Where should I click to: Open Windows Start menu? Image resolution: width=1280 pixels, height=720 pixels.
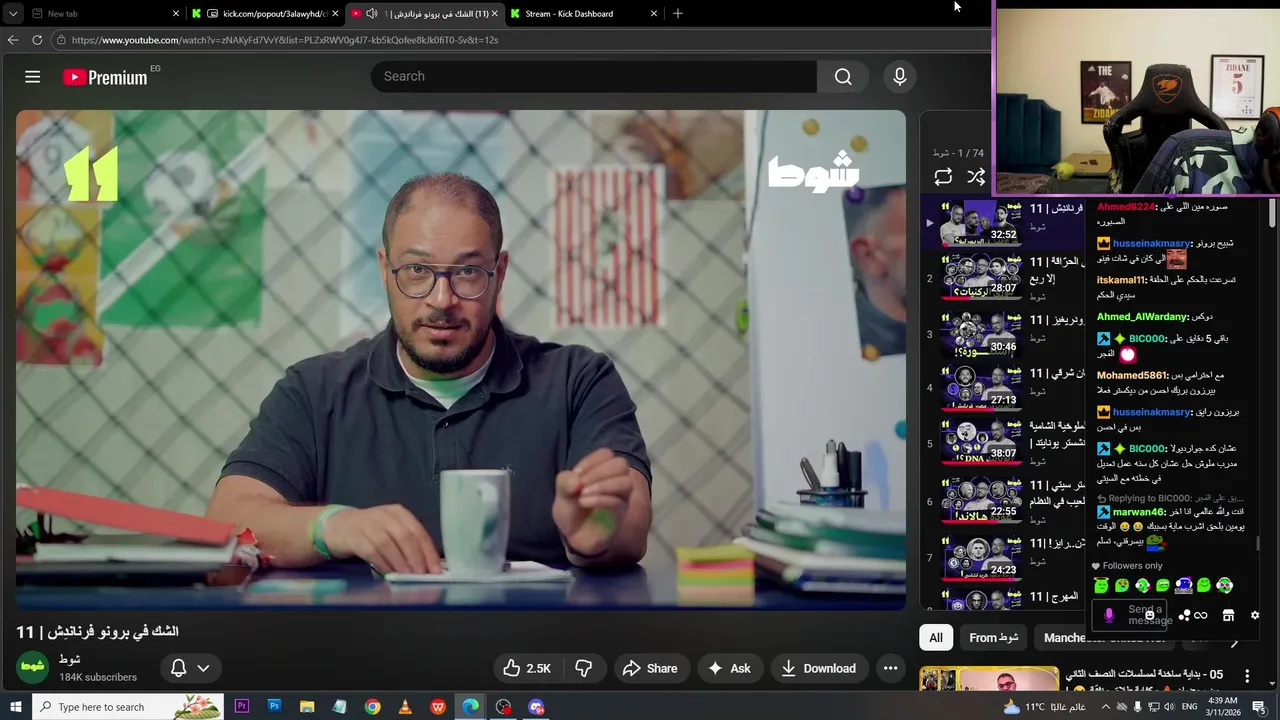(x=16, y=707)
